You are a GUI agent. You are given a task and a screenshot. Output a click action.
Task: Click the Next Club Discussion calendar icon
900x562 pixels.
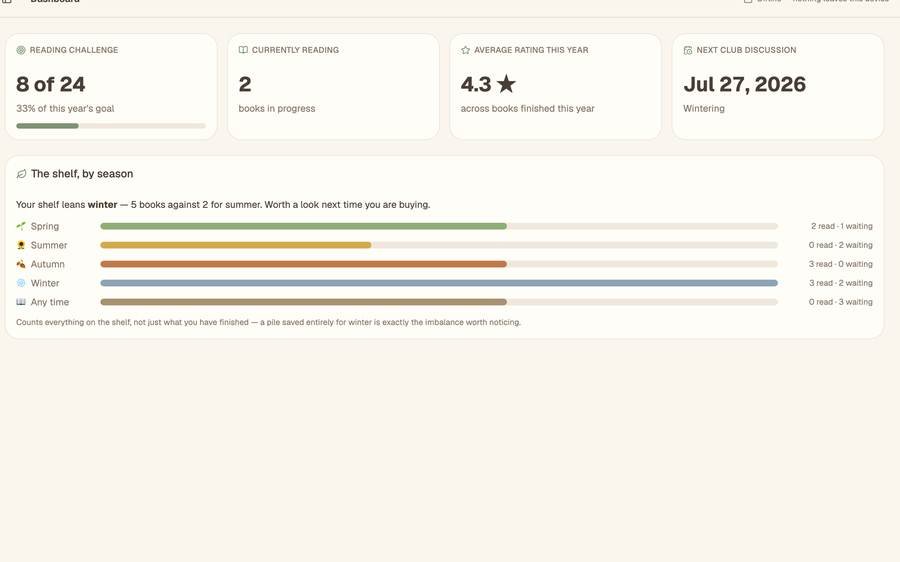click(x=688, y=50)
